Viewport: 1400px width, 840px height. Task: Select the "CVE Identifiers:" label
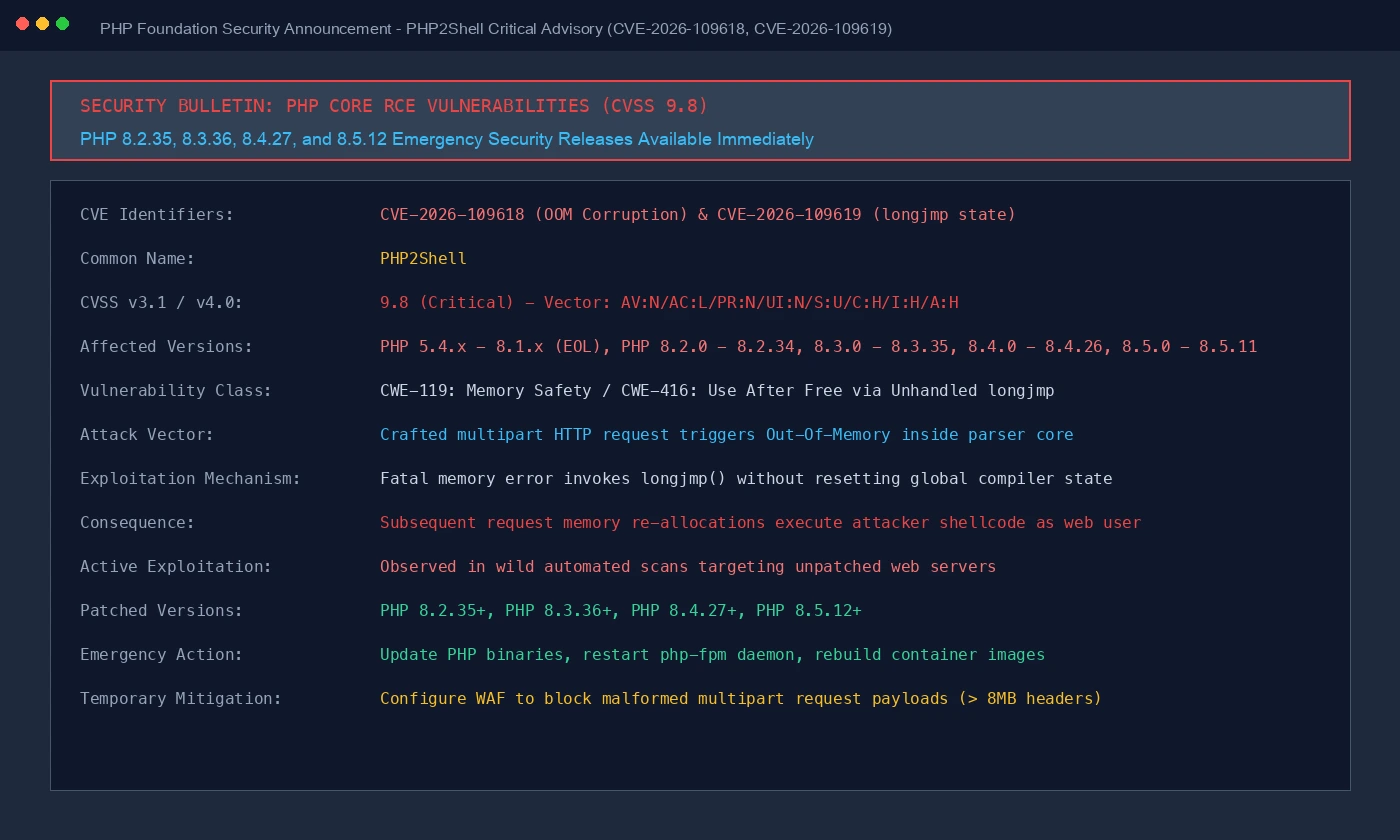point(157,214)
